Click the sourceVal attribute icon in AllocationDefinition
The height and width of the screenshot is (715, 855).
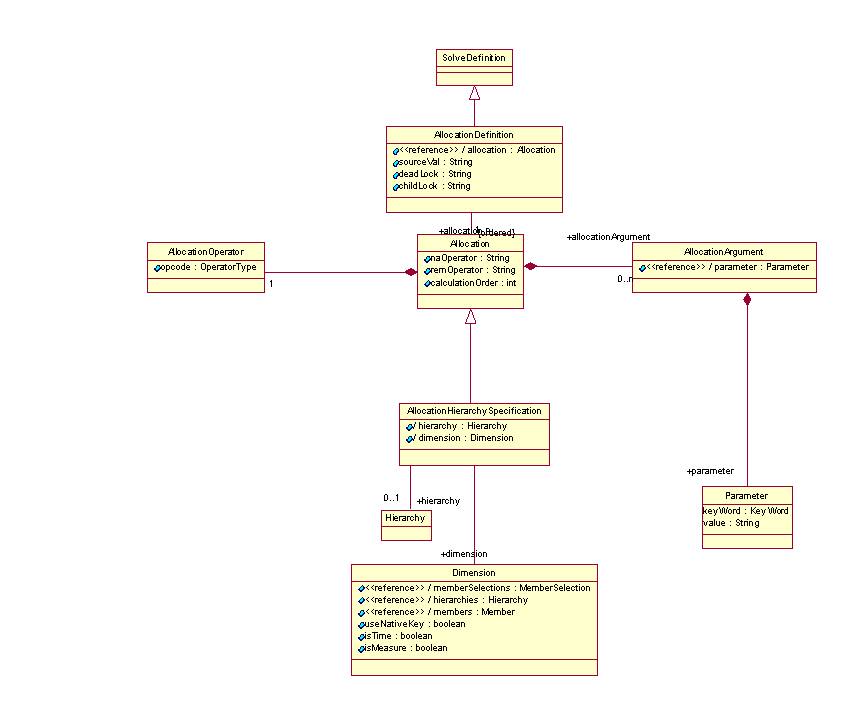click(394, 161)
